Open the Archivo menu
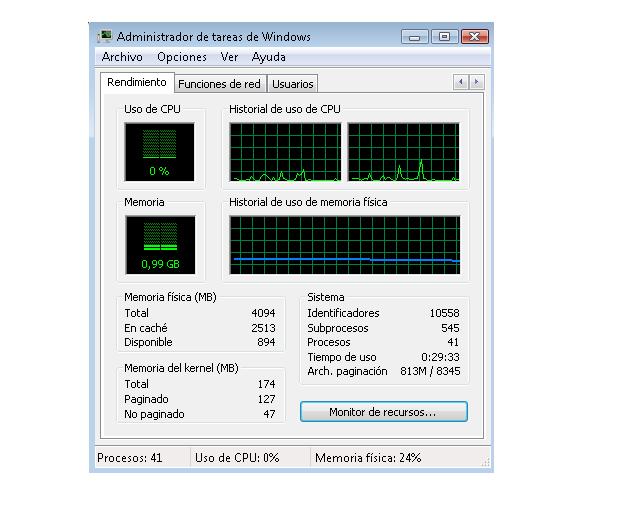 coord(122,57)
